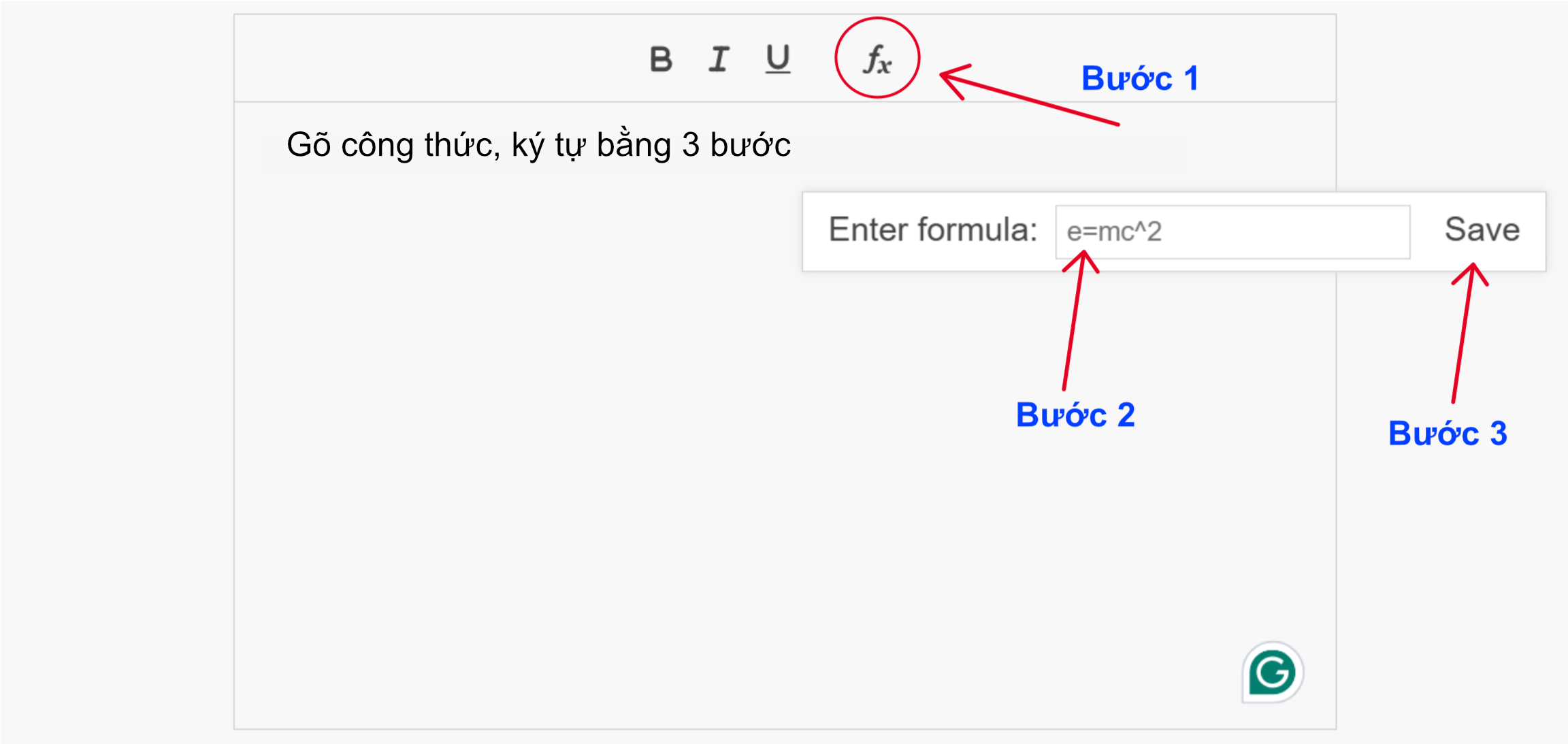Enable italic formatting with the I icon

point(719,59)
